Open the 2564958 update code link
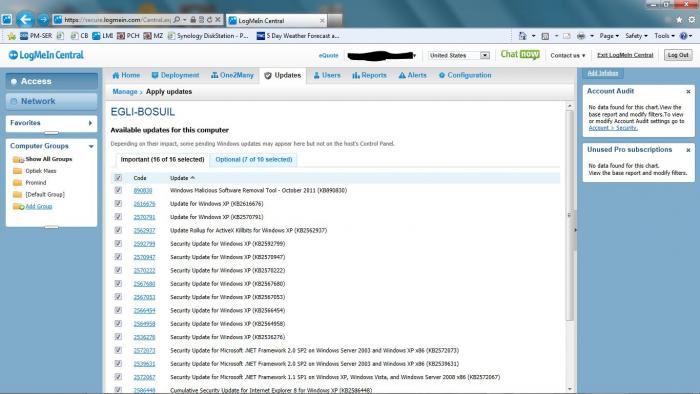The height and width of the screenshot is (394, 700). pyautogui.click(x=144, y=324)
